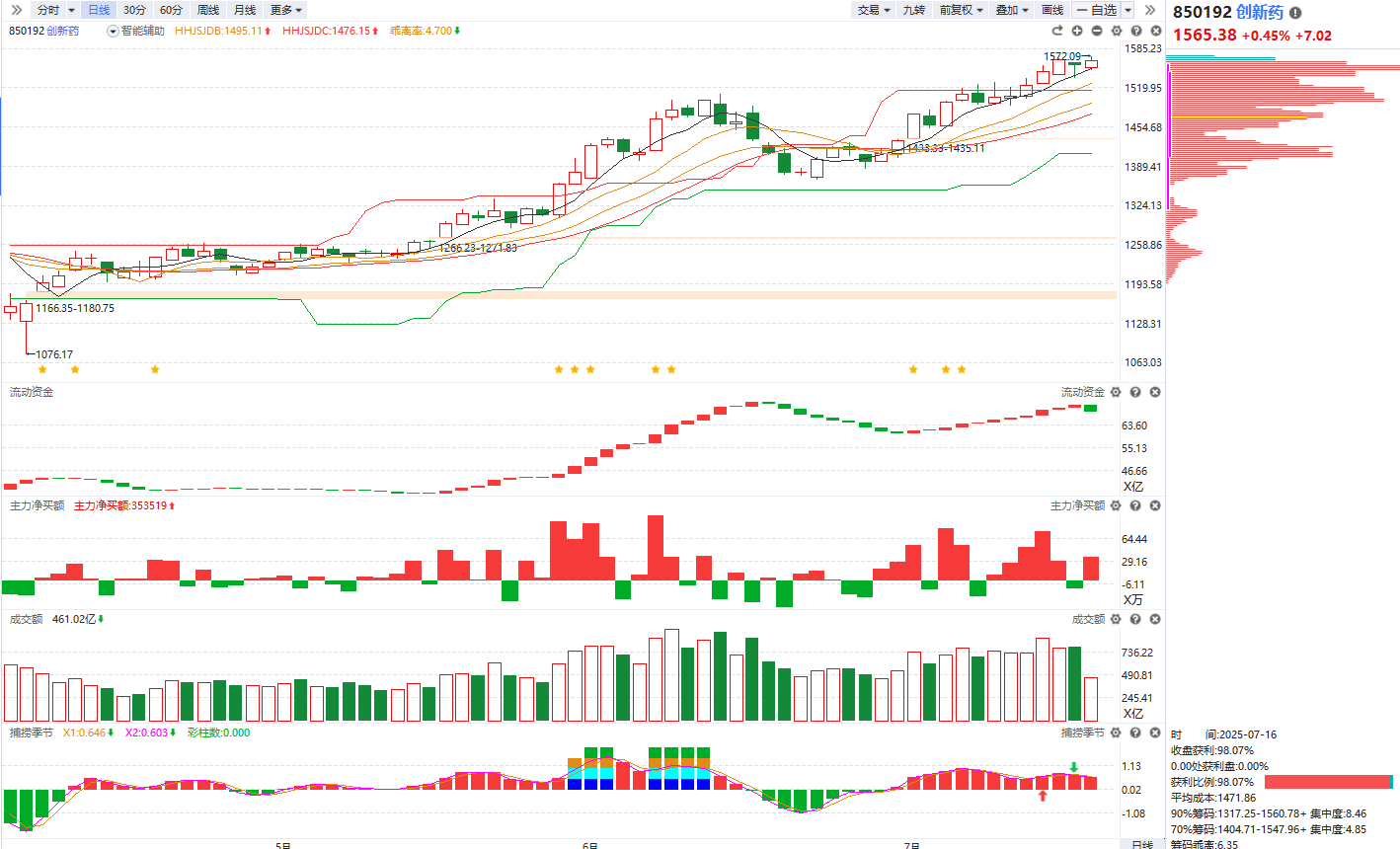
Task: Click the info icon next to 创新药 title
Action: click(1295, 13)
